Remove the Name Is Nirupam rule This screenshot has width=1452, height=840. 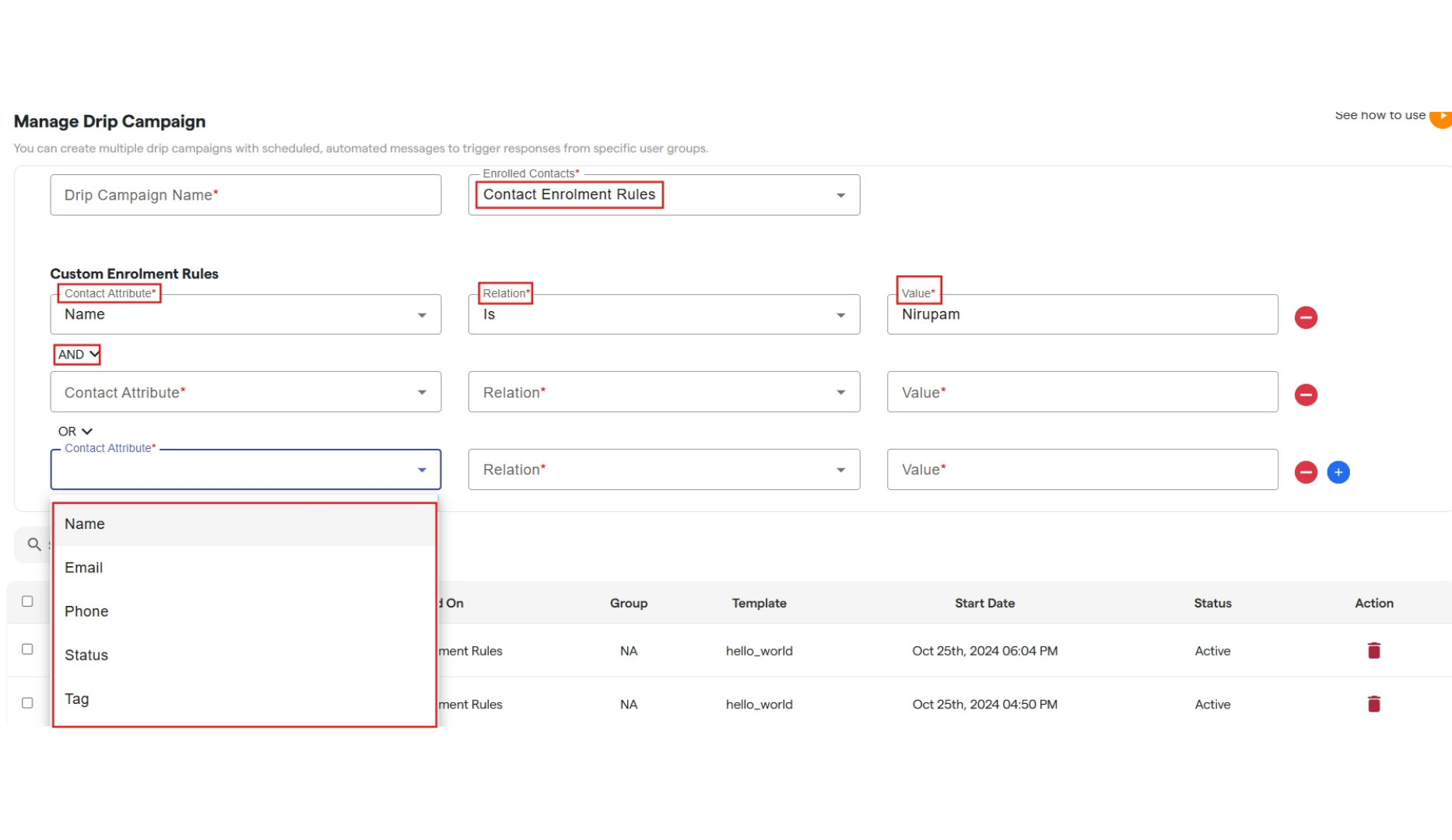click(1306, 317)
